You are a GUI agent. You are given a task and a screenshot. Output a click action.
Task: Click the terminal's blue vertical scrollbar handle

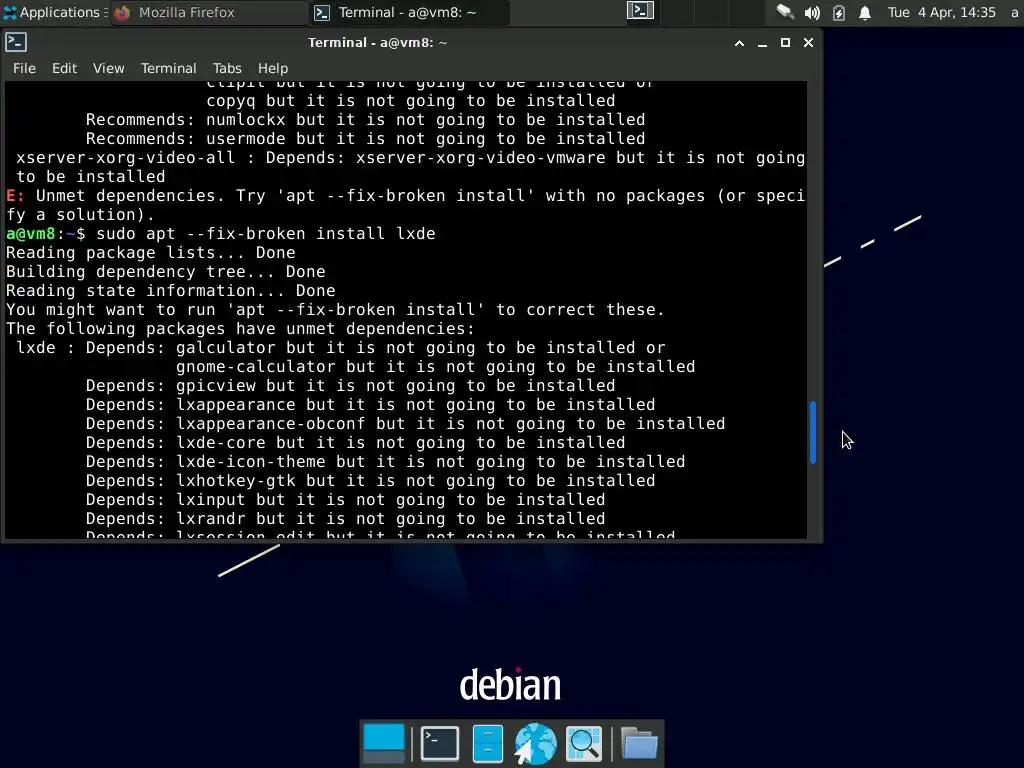click(x=813, y=432)
